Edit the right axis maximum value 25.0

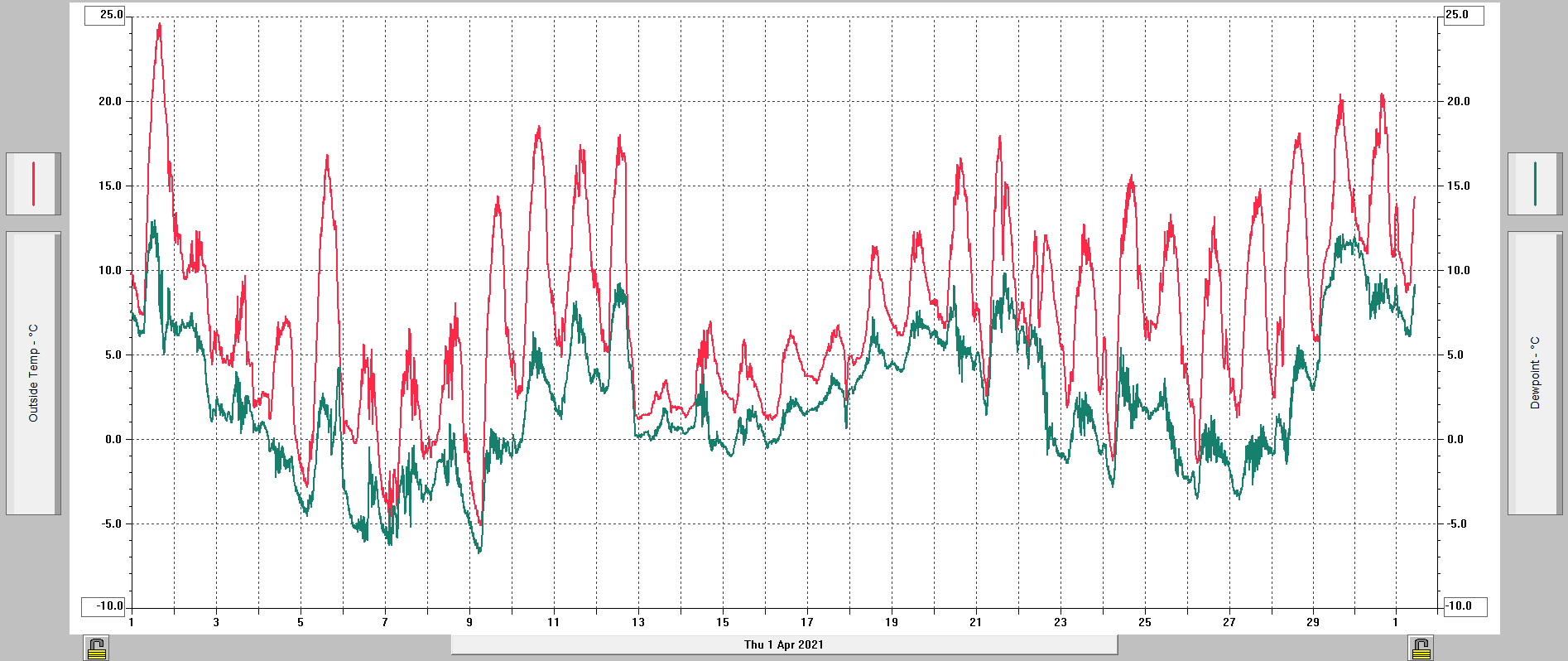[x=1463, y=15]
